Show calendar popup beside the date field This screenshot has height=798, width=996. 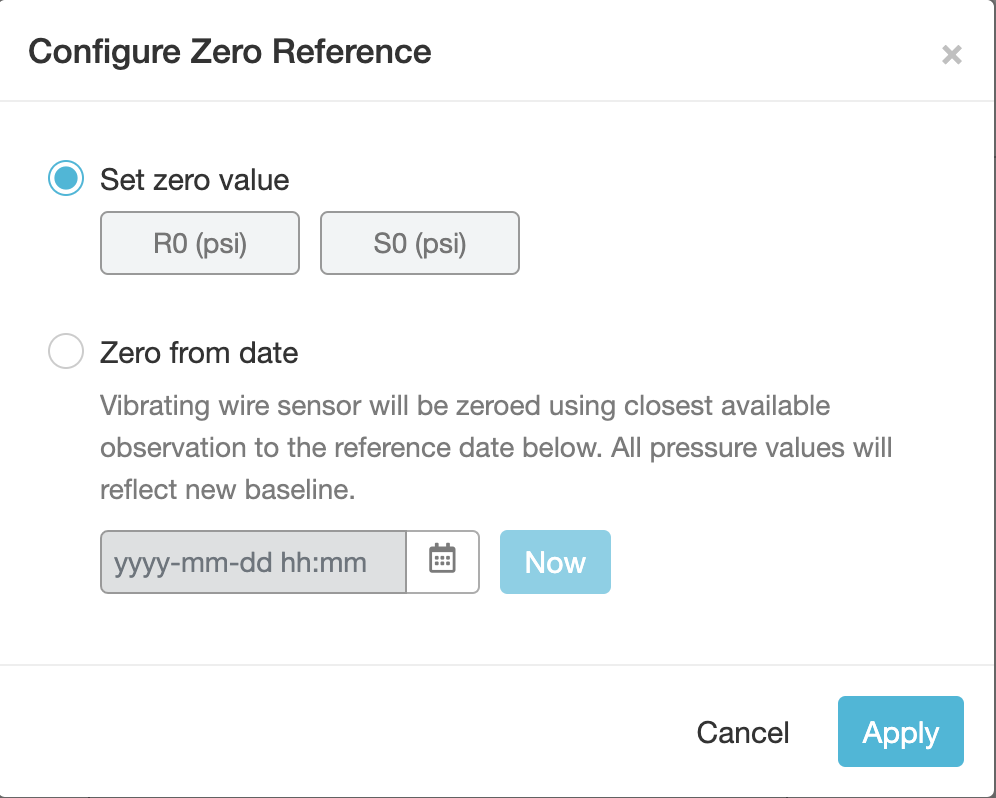pyautogui.click(x=443, y=562)
